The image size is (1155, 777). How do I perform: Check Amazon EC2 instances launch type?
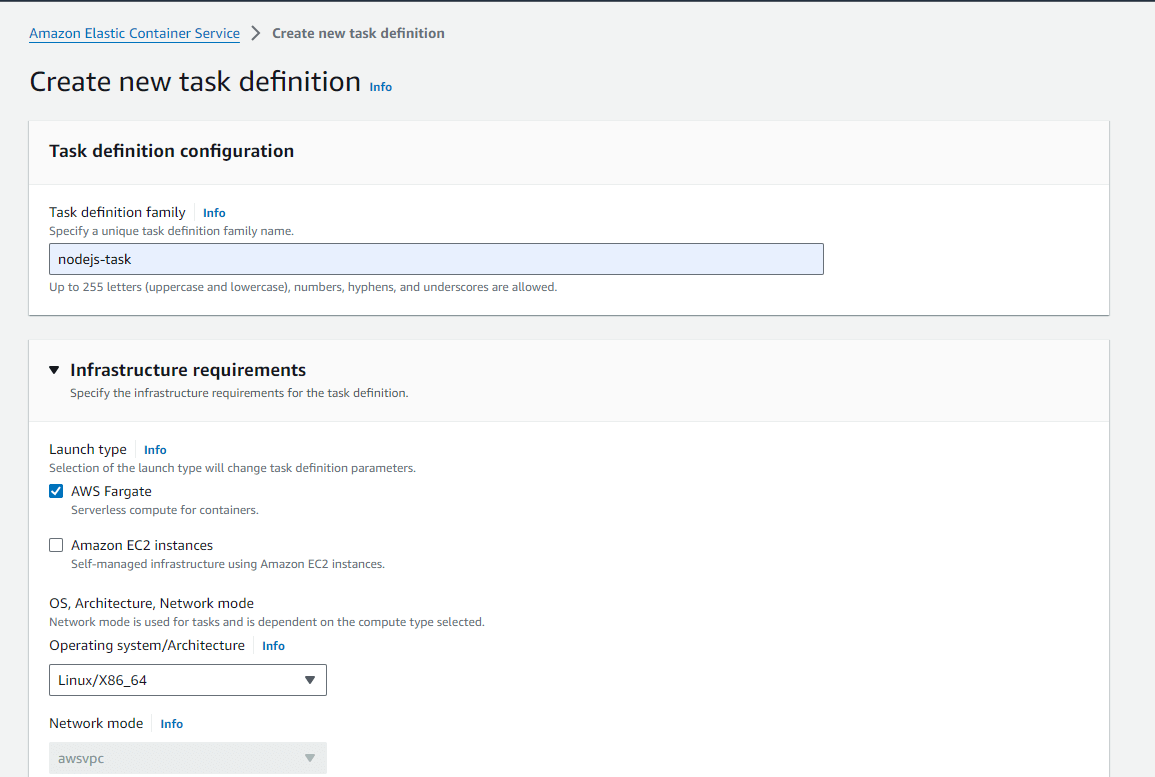tap(56, 544)
